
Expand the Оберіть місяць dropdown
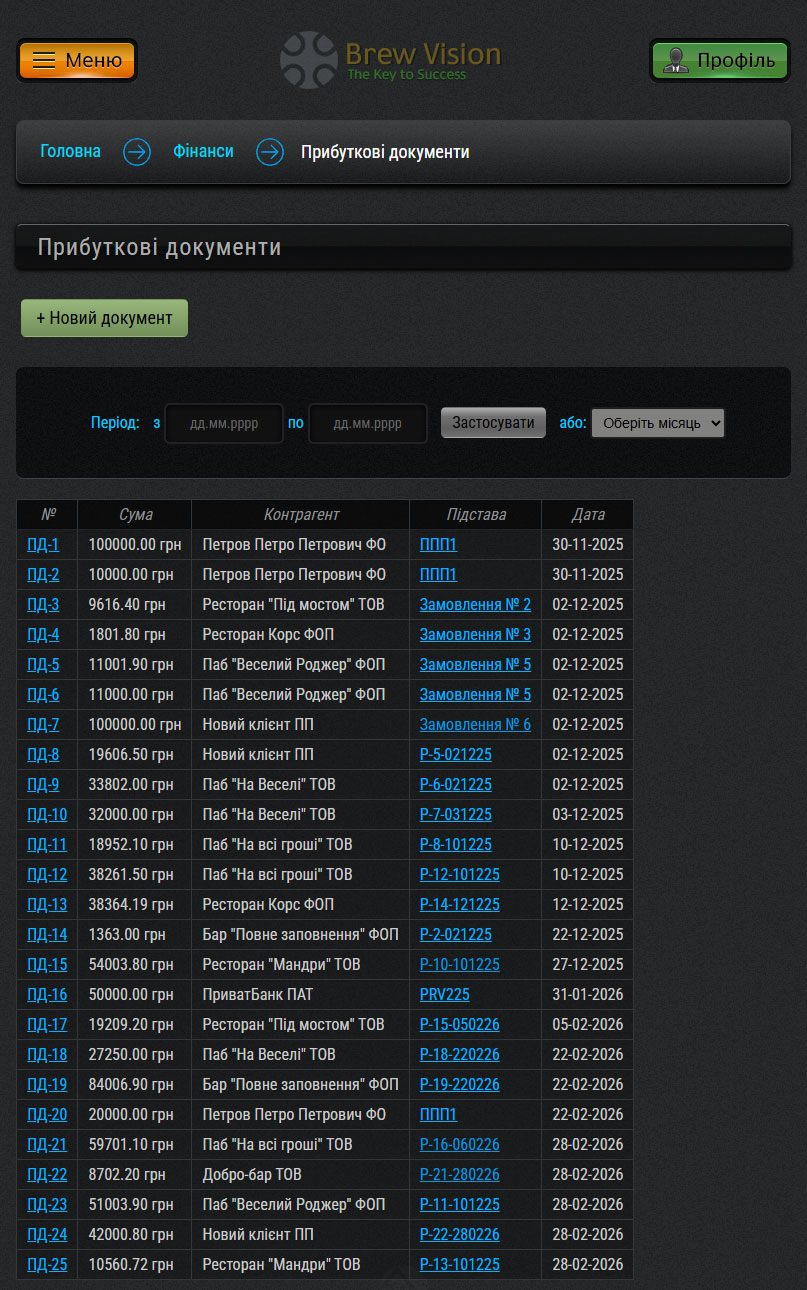pos(657,423)
